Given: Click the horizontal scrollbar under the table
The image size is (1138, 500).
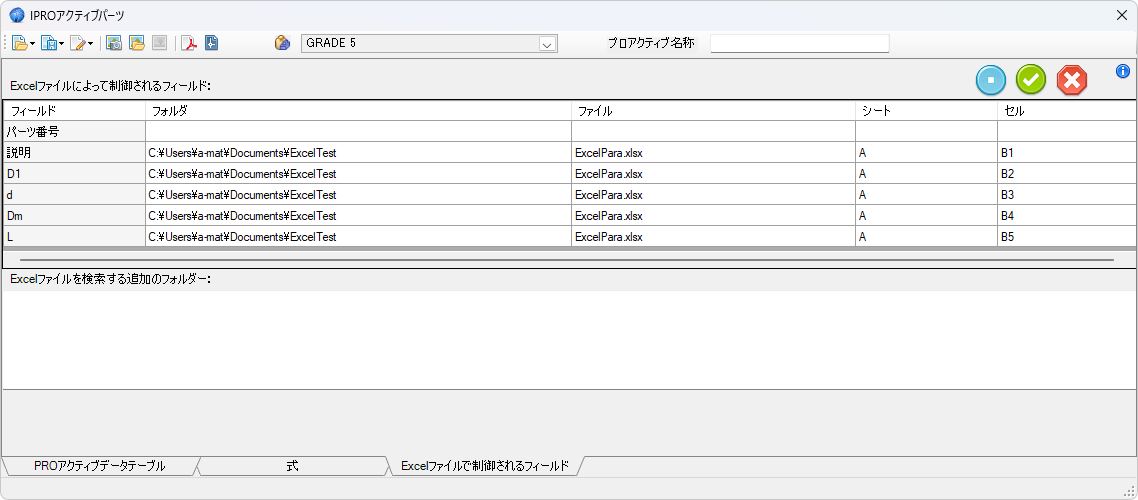Looking at the screenshot, I should pos(567,259).
